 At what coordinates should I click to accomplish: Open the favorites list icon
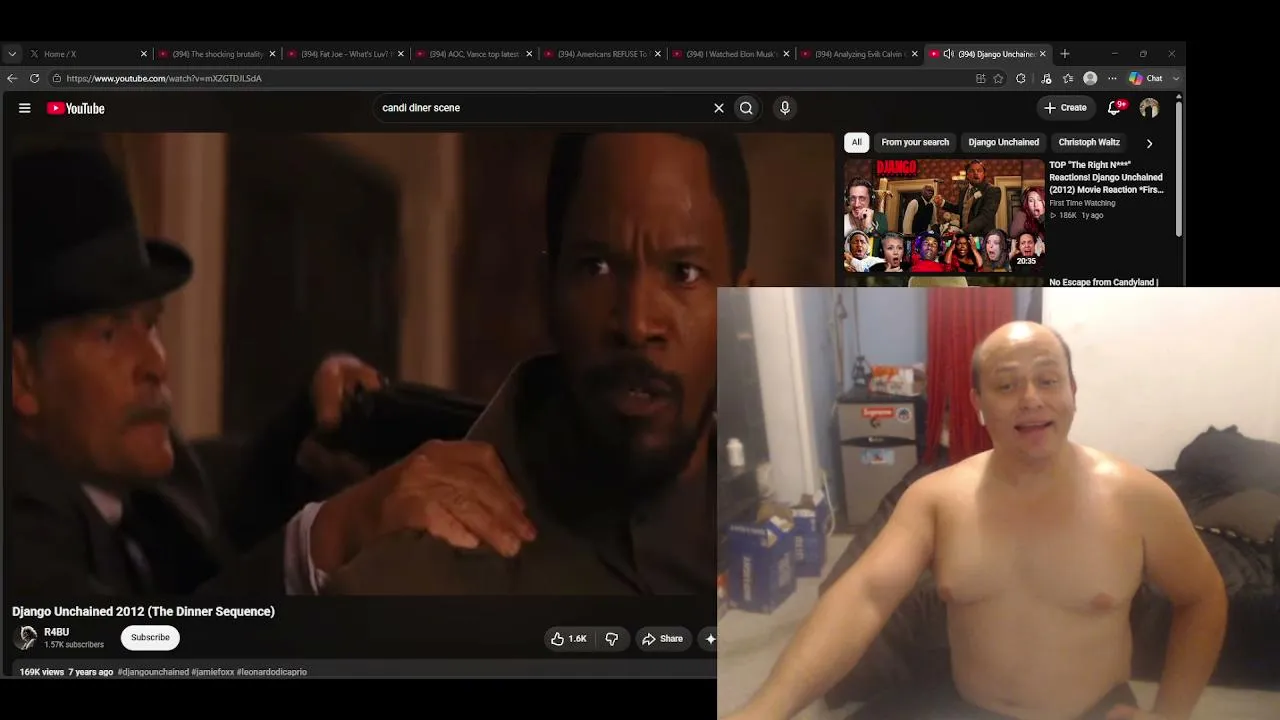point(1068,78)
